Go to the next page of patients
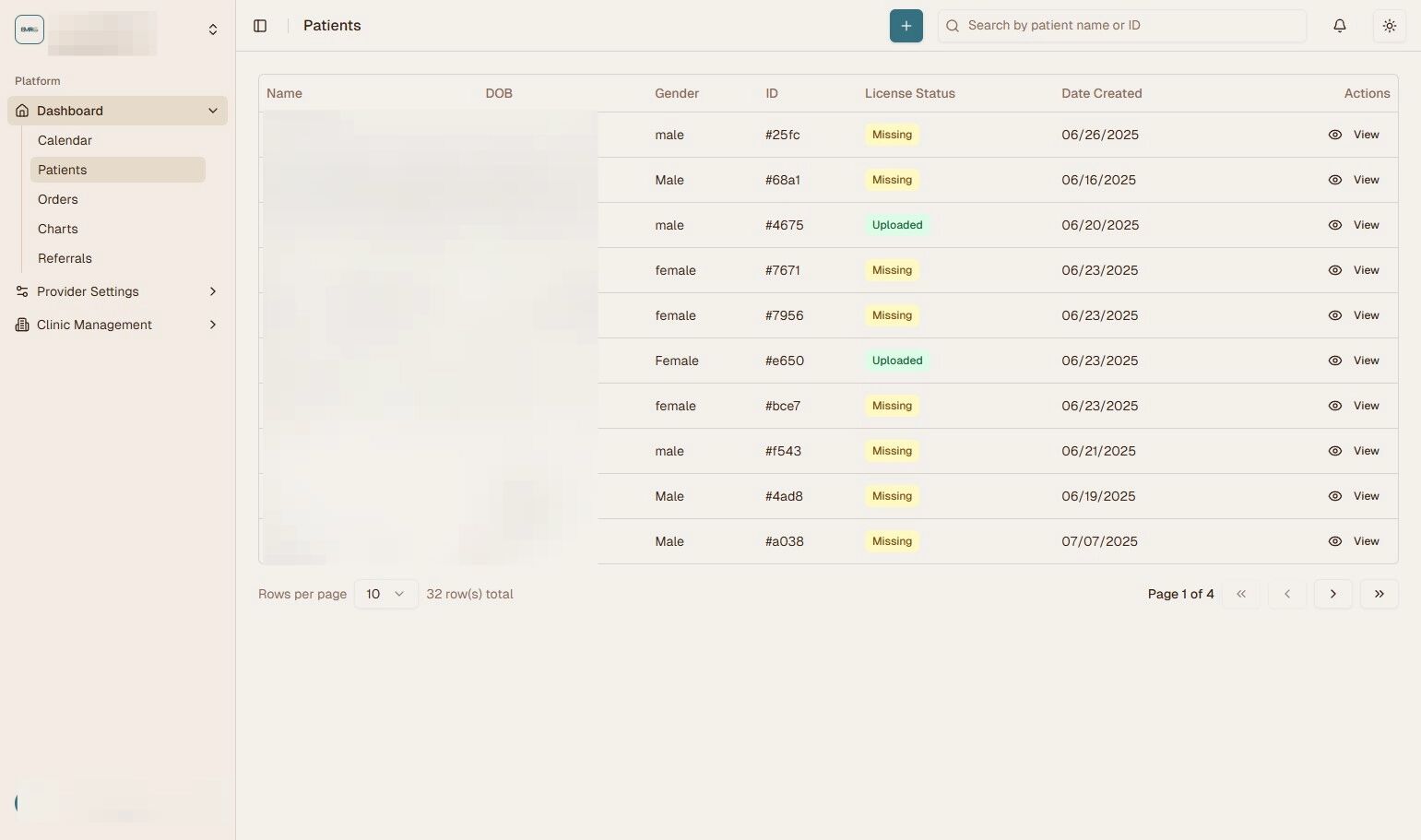Image resolution: width=1421 pixels, height=840 pixels. point(1332,594)
